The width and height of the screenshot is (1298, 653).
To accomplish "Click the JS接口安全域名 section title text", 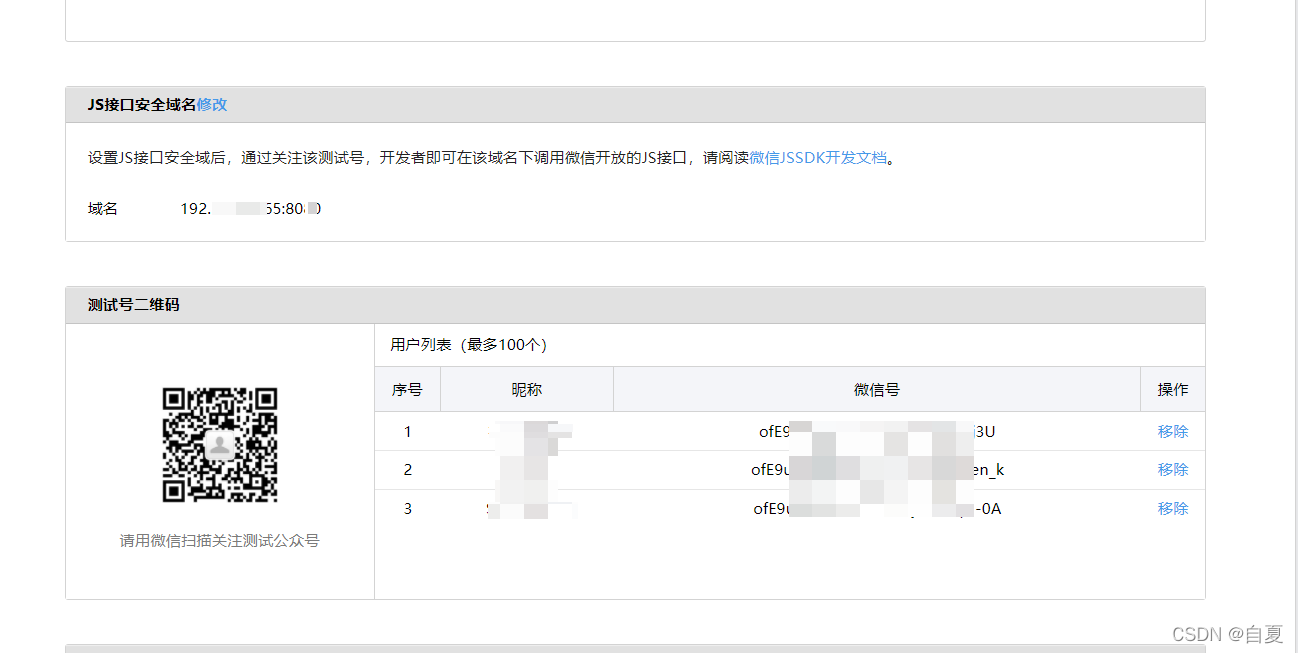I will tap(142, 105).
